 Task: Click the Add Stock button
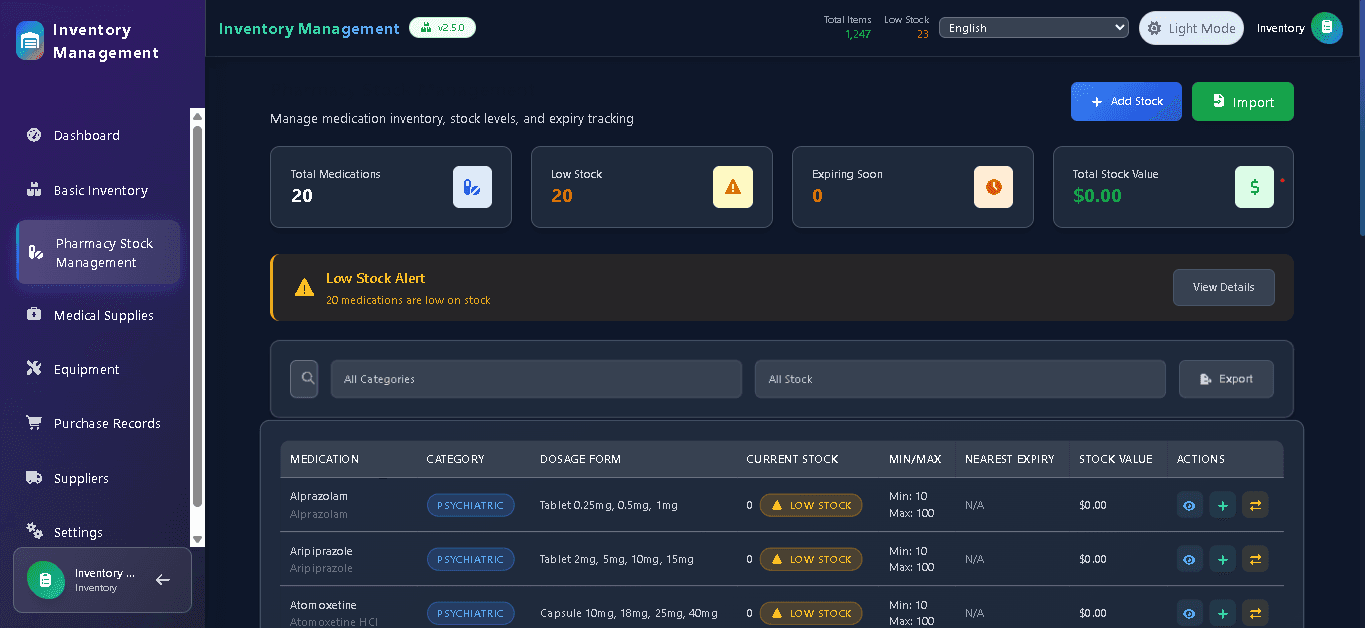coord(1126,101)
